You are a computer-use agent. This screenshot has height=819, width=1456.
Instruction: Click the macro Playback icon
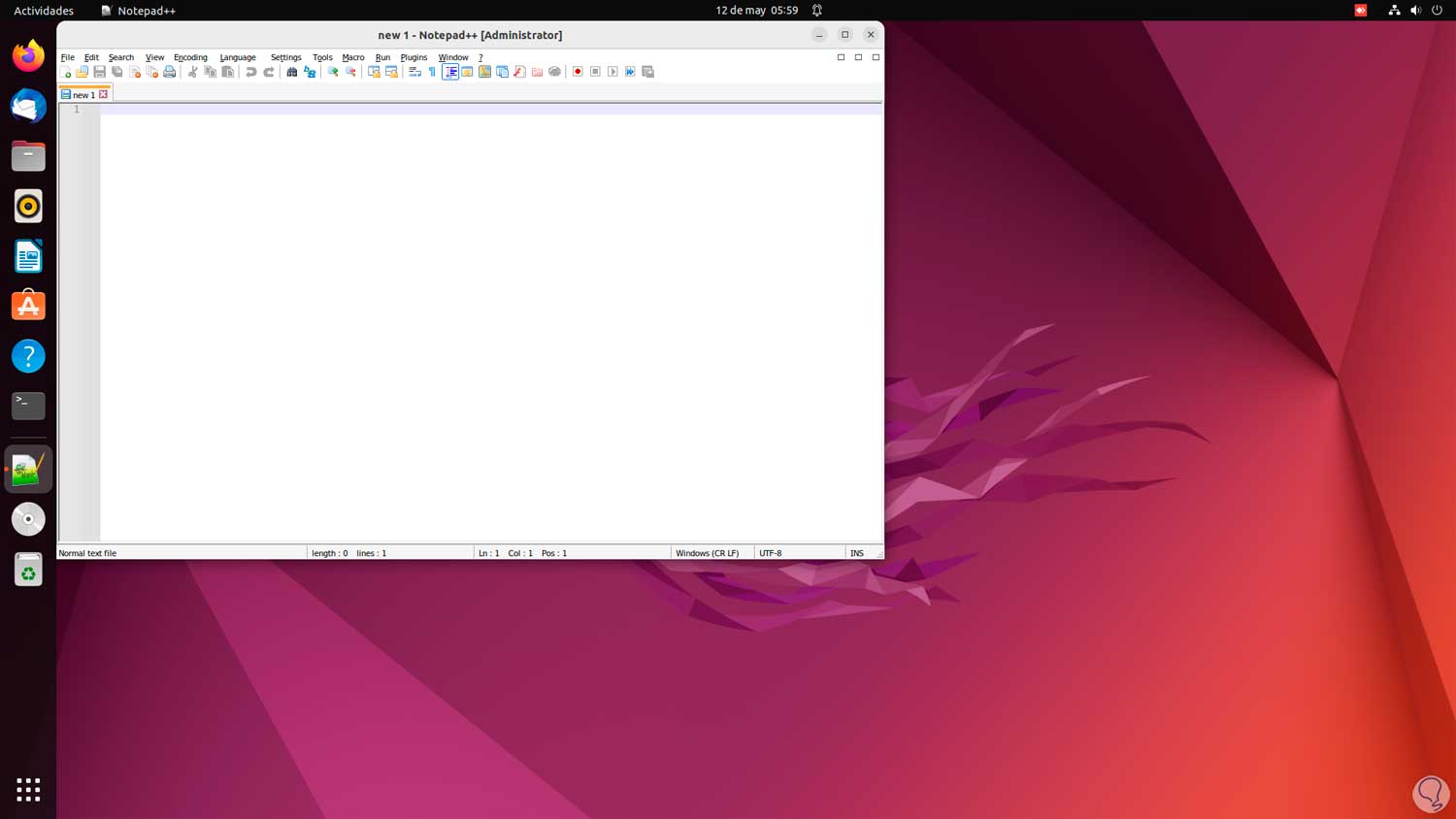click(x=612, y=72)
